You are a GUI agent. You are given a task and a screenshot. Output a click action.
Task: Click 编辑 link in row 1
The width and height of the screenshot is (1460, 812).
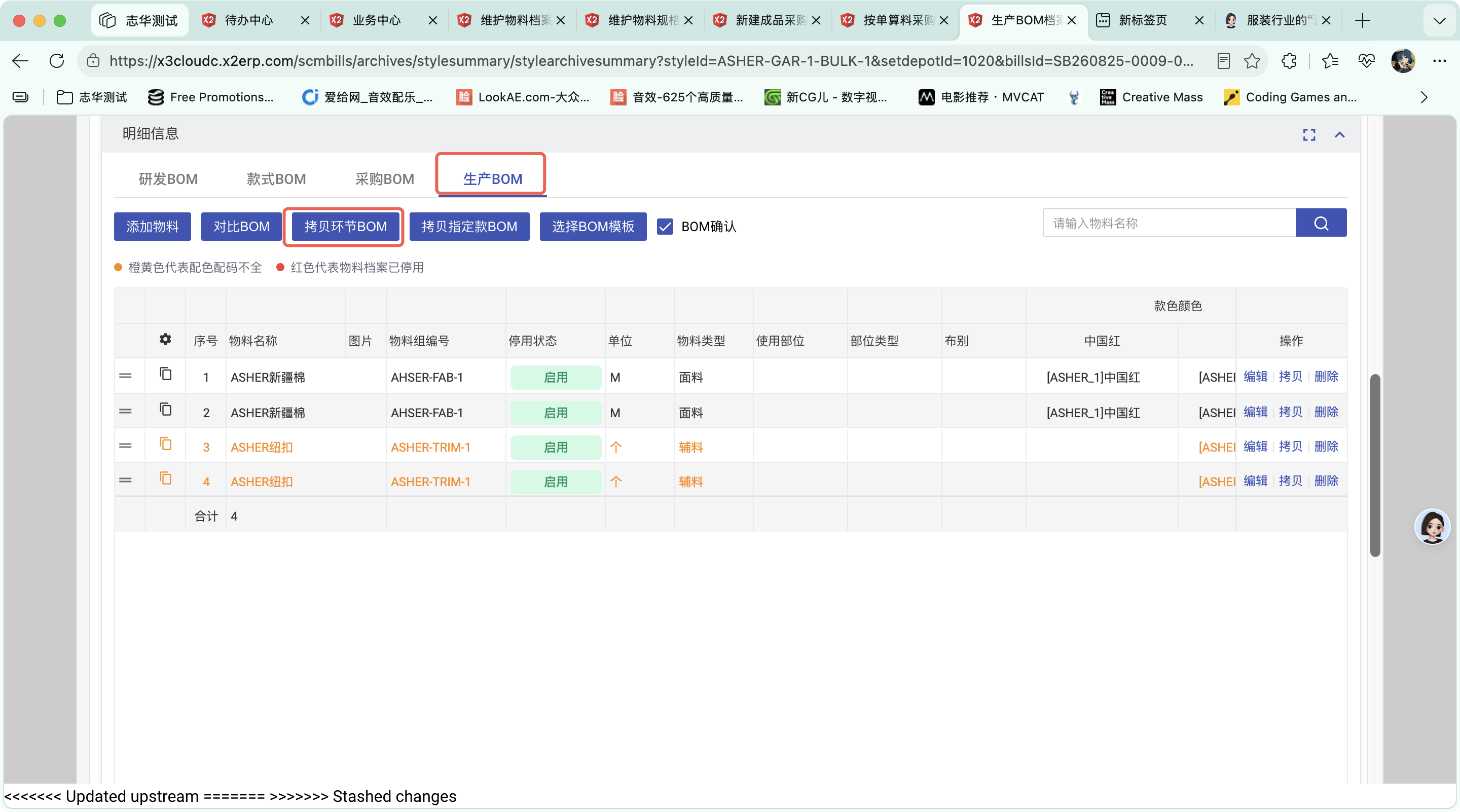coord(1255,376)
